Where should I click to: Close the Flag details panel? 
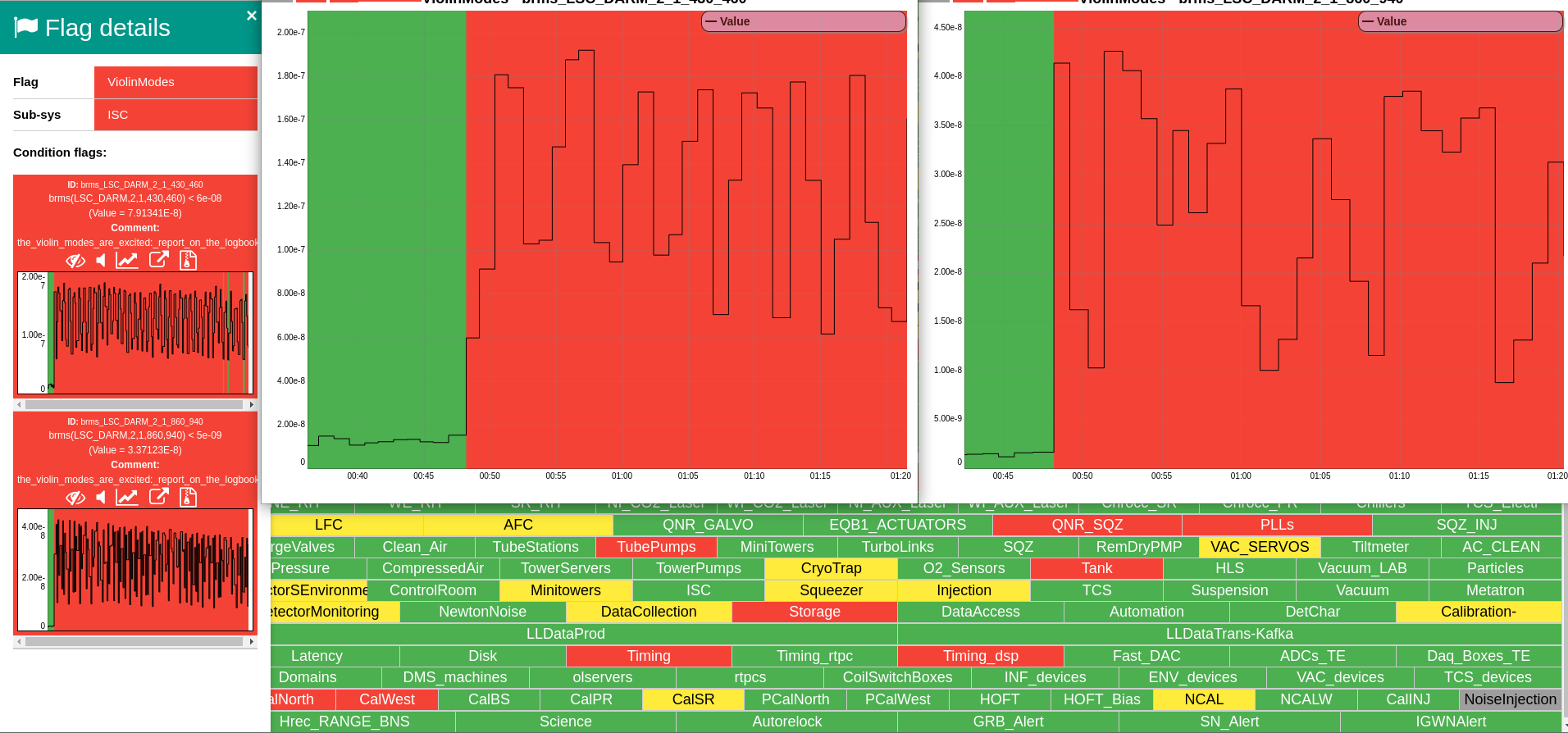point(251,16)
